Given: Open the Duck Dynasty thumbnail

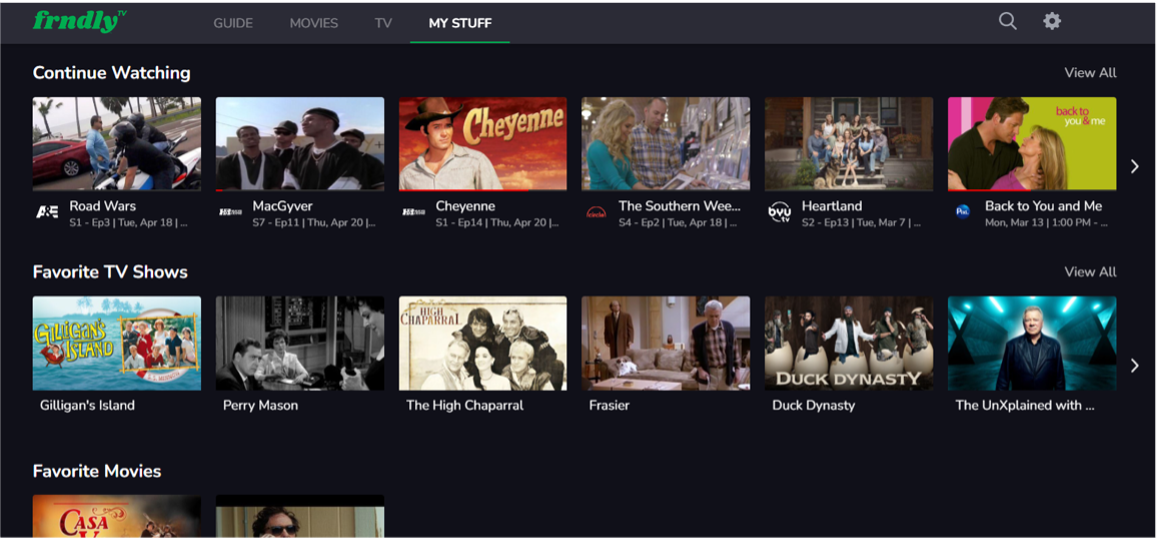Looking at the screenshot, I should pos(849,343).
